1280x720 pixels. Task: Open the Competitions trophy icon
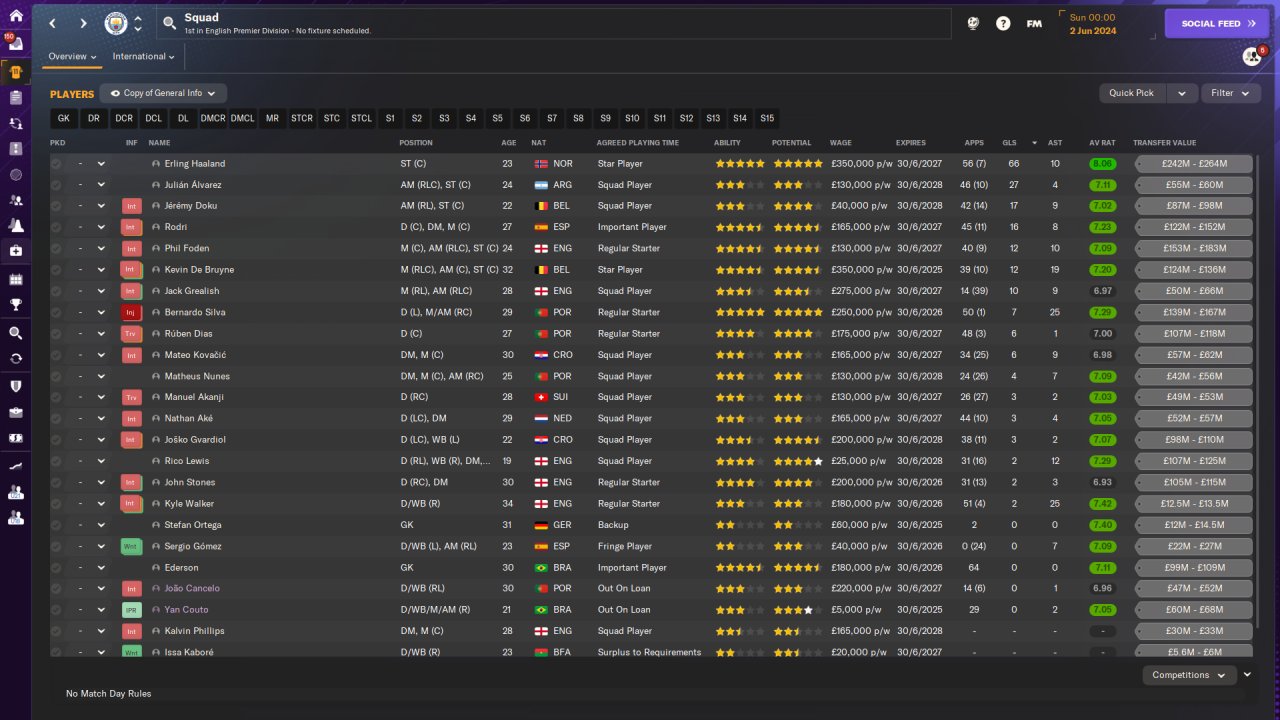[x=15, y=305]
